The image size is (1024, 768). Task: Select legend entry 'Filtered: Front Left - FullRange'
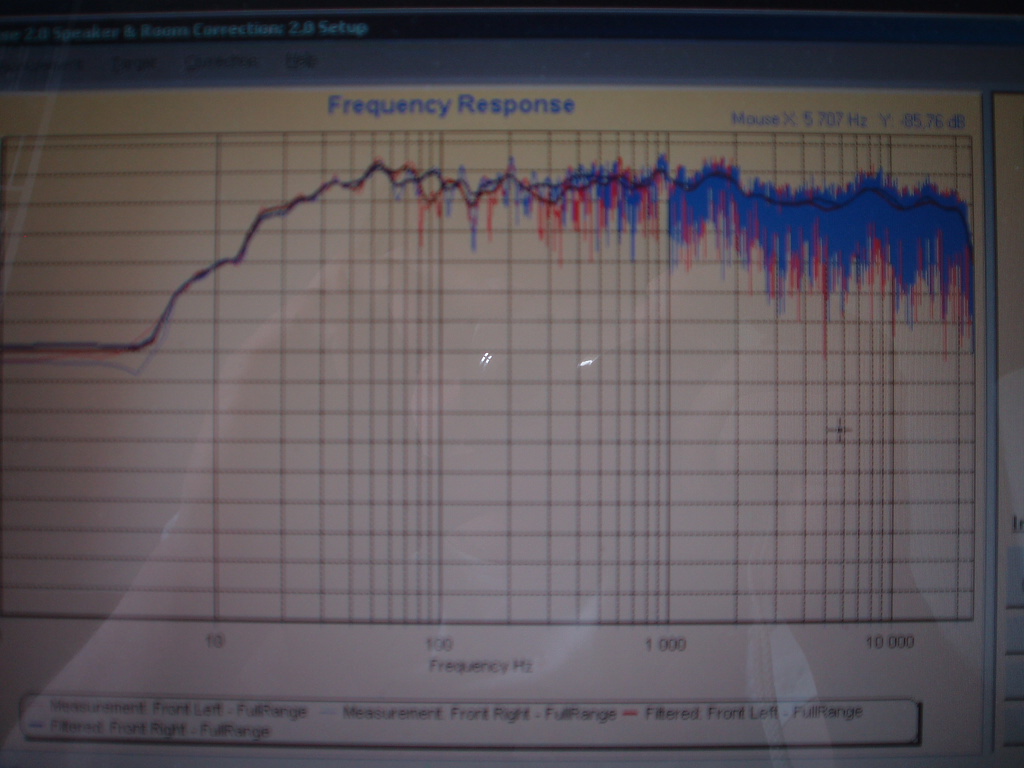[x=754, y=712]
